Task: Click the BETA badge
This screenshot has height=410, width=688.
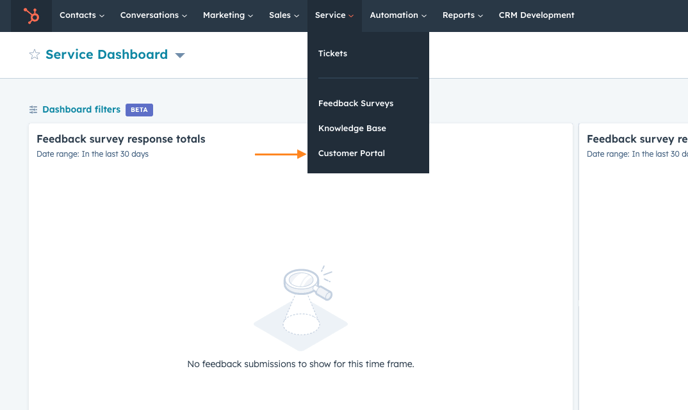Action: coord(139,110)
